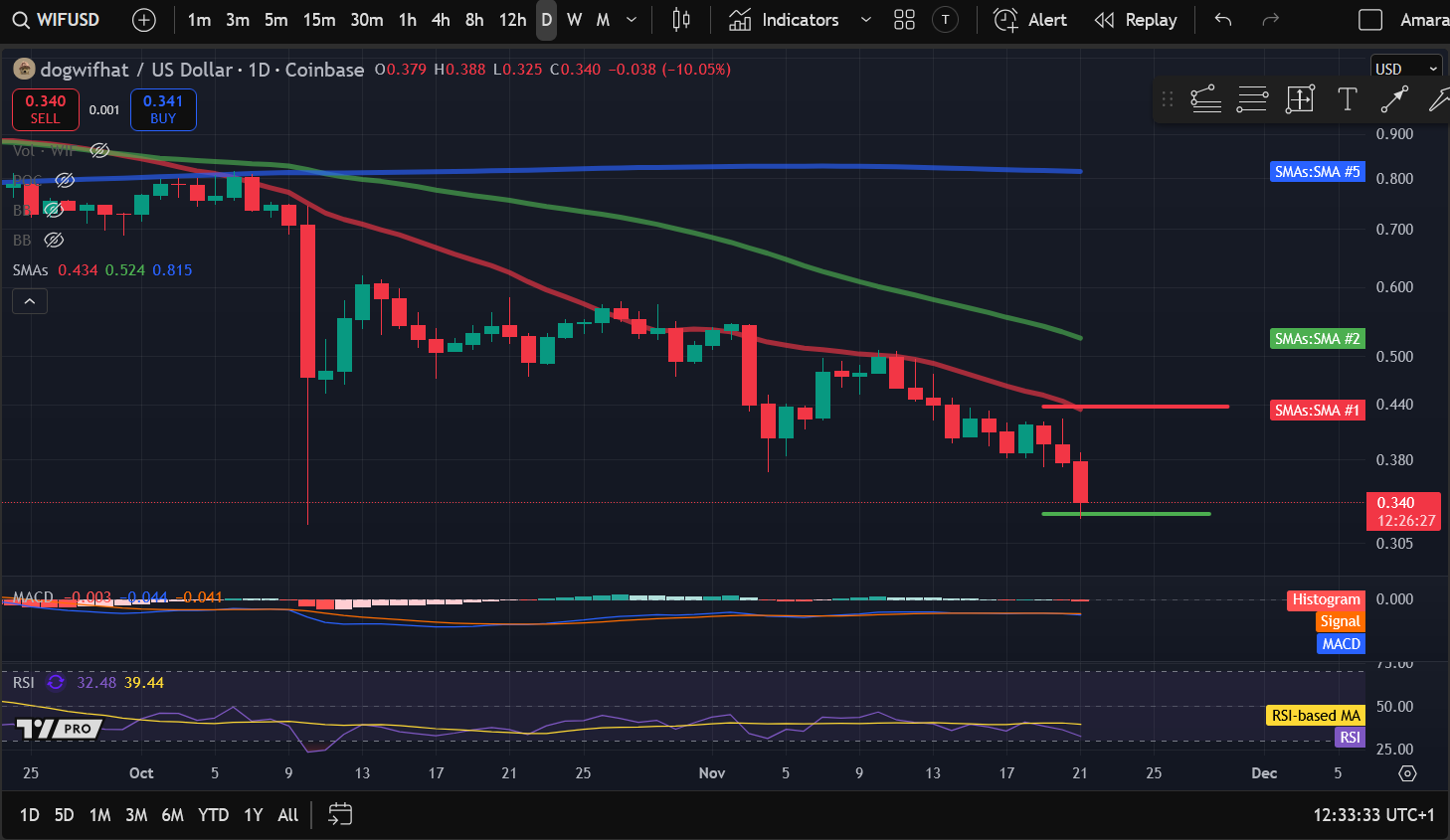
Task: Open the Alert creation icon
Action: 1005,20
